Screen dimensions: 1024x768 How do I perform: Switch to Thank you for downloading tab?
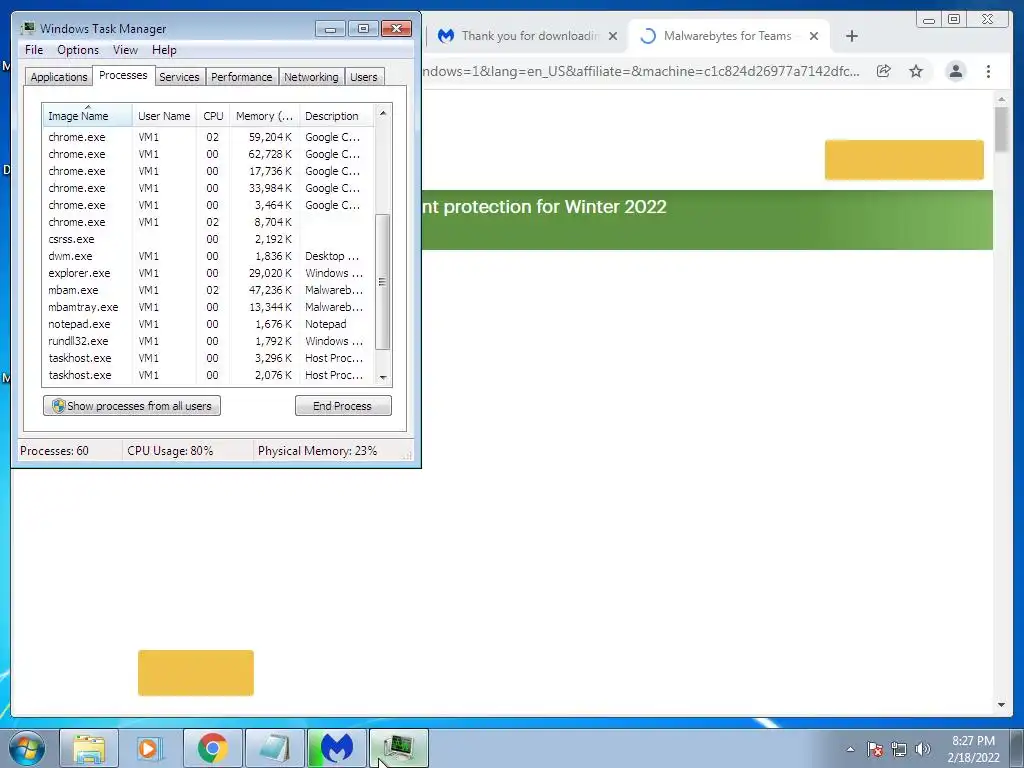526,36
